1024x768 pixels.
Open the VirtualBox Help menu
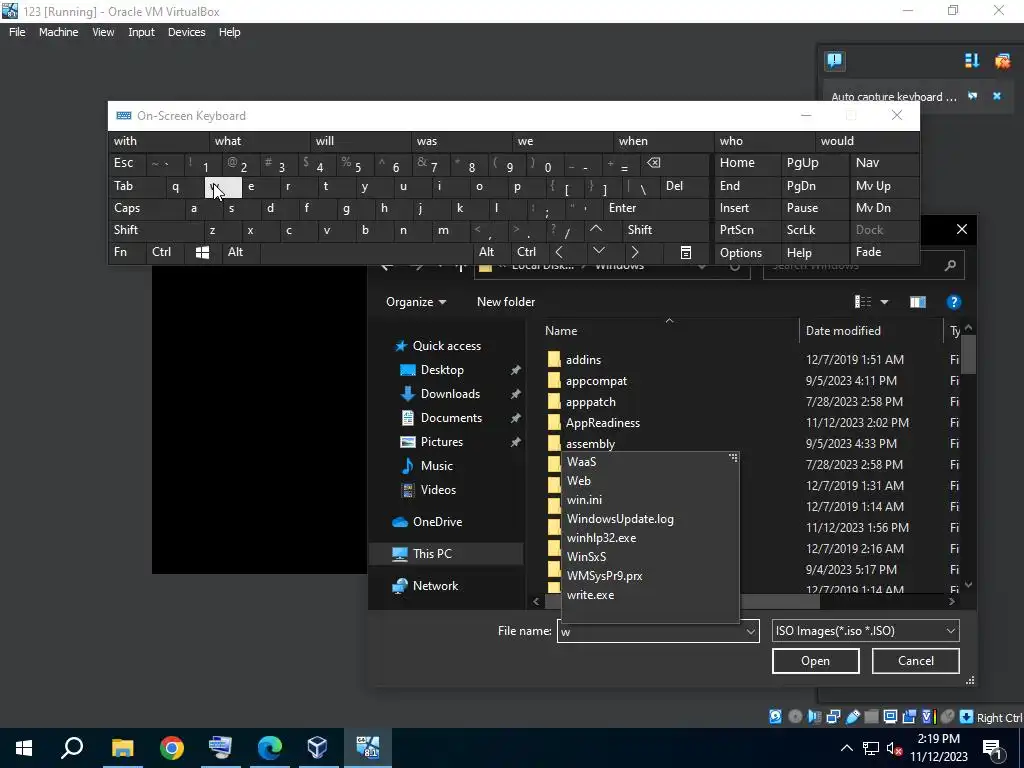(229, 32)
